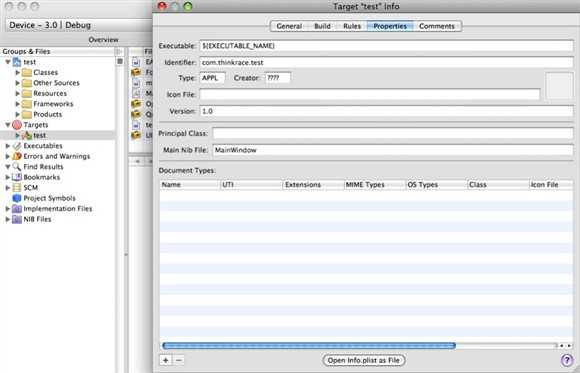Click Open Info.plist as File button
The height and width of the screenshot is (373, 580).
point(364,360)
